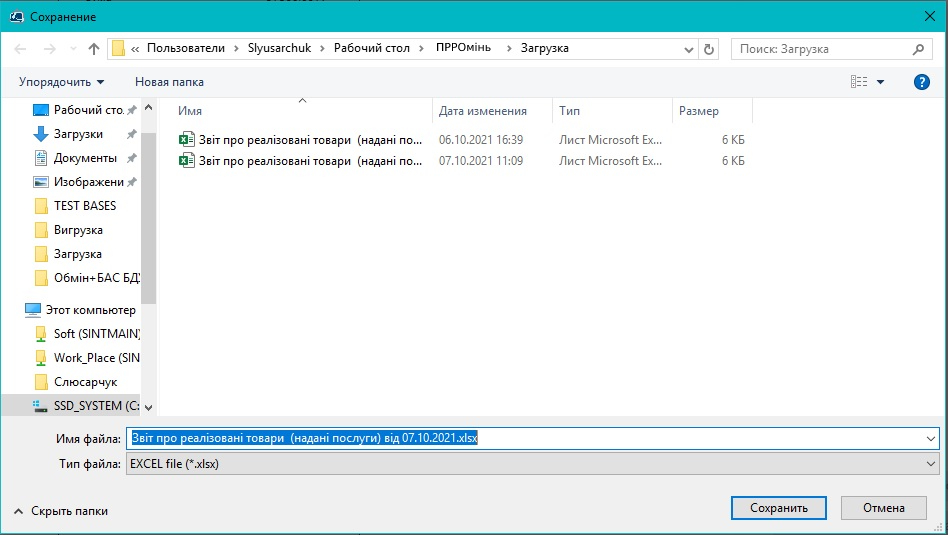Open the Help question mark icon

[922, 82]
